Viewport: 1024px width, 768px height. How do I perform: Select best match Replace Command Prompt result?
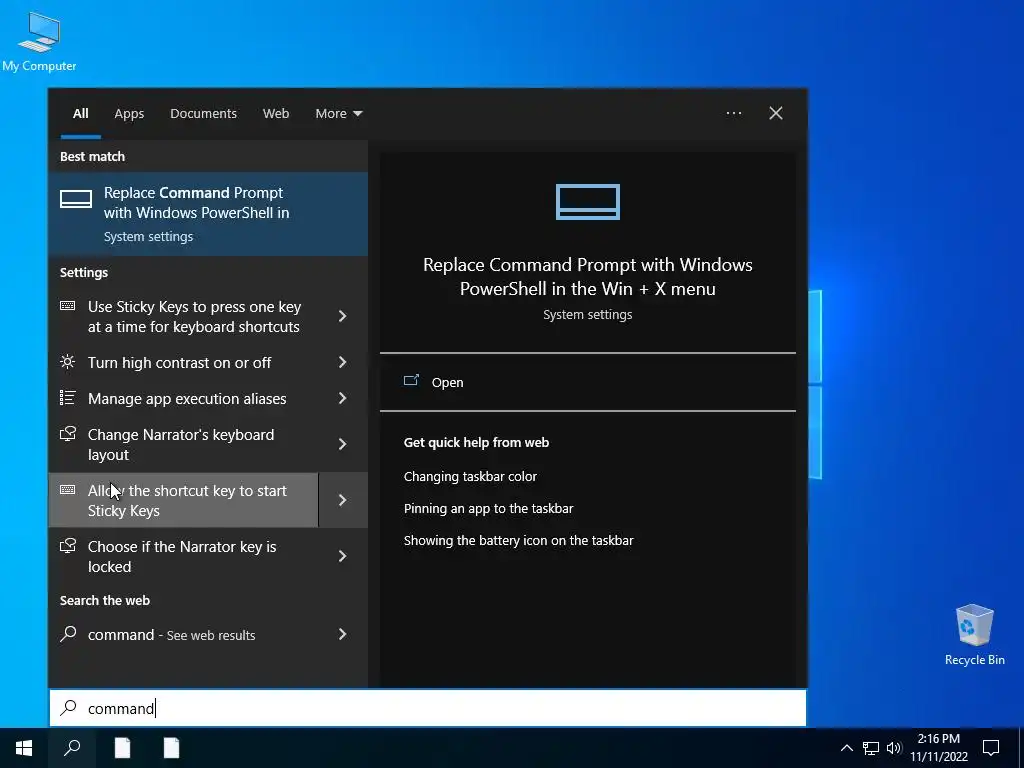(208, 214)
